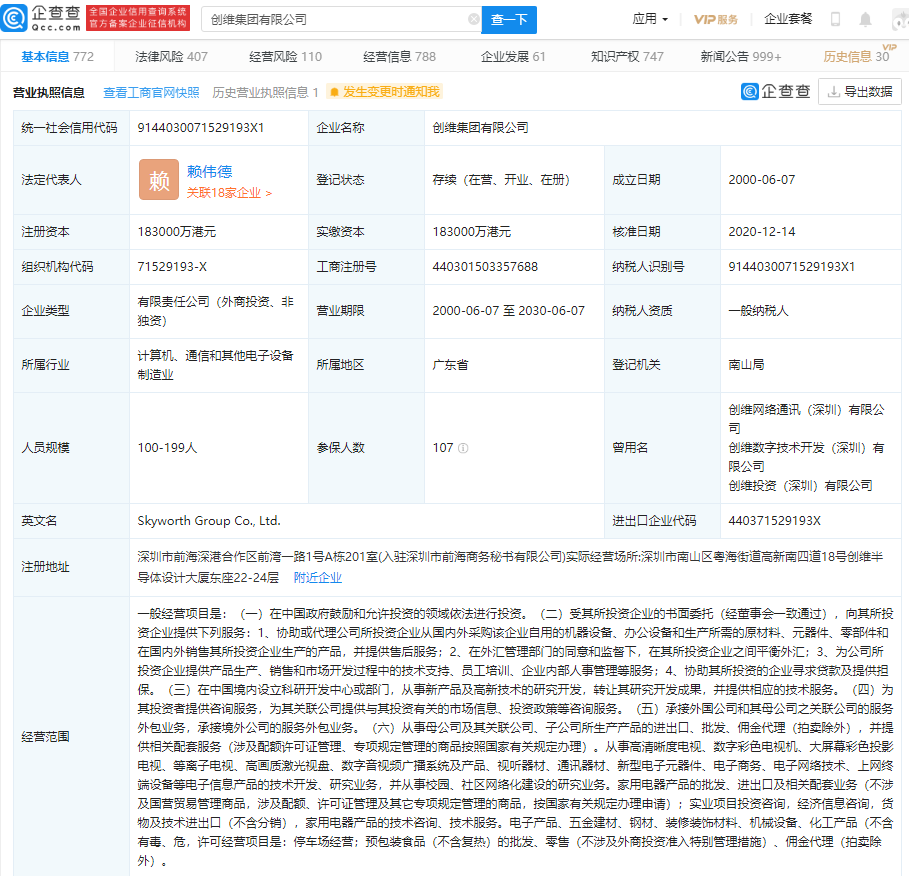
Task: Click the 导出数据 export button
Action: [x=860, y=92]
